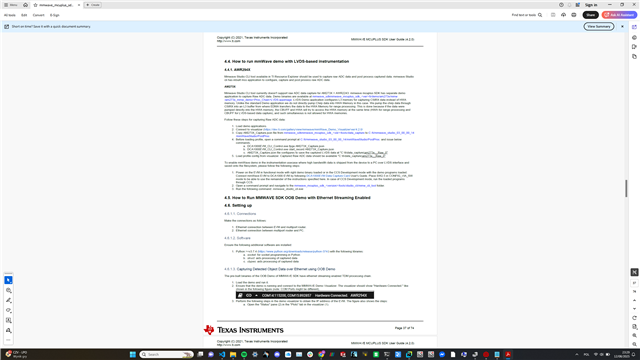Click Sign in
Image resolution: width=640 pixels, height=360 pixels.
(591, 5)
